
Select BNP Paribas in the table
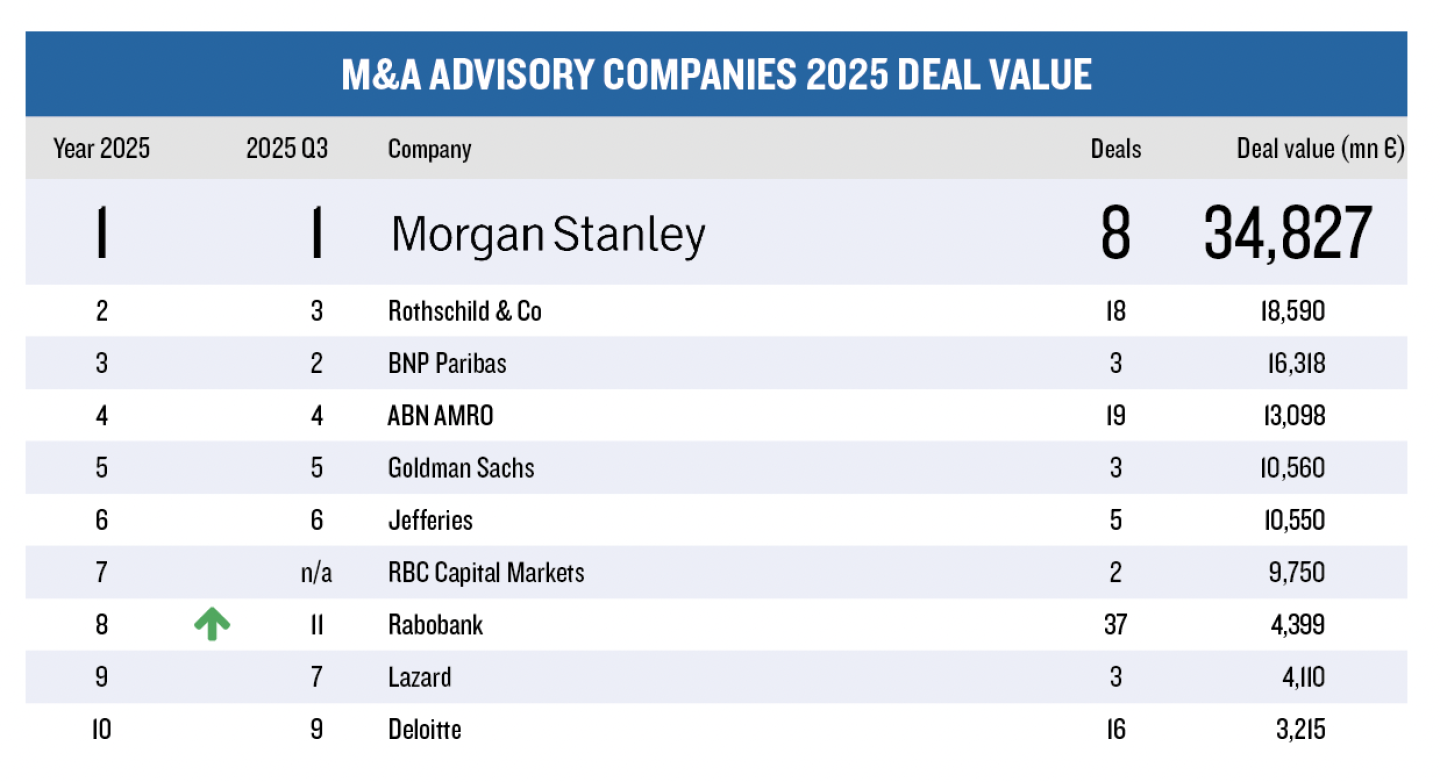click(x=447, y=363)
